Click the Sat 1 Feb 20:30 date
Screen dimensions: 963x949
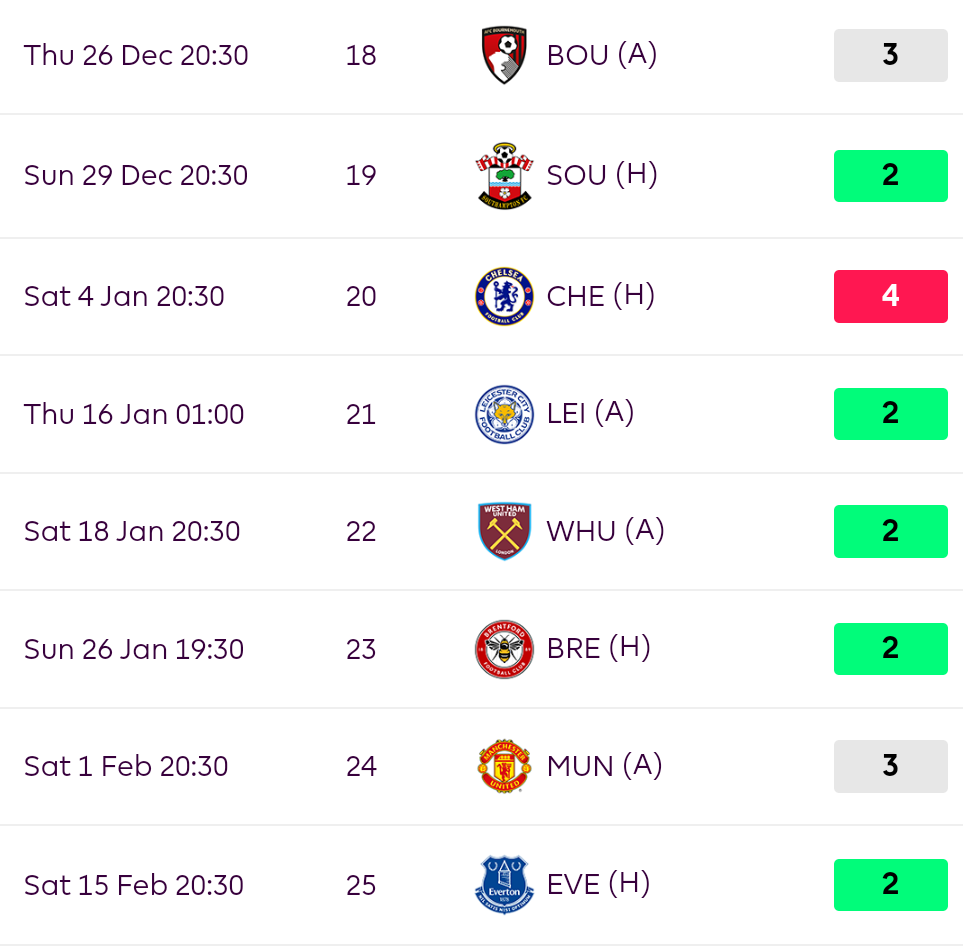pyautogui.click(x=126, y=766)
